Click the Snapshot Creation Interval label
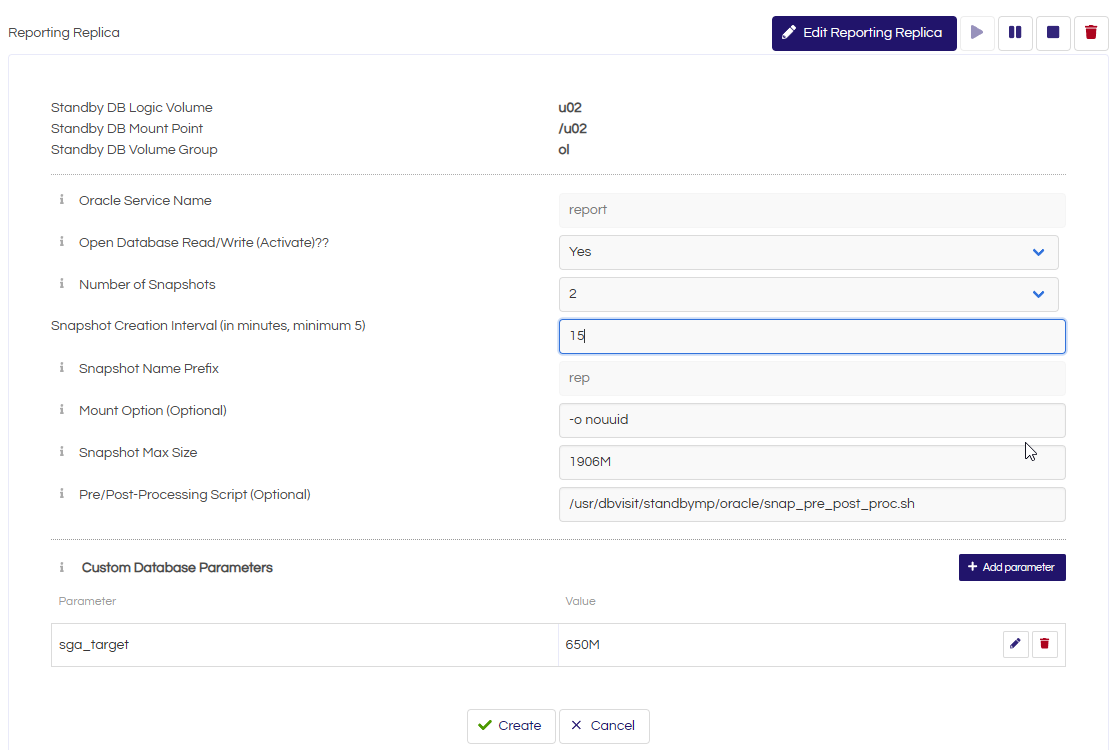This screenshot has width=1119, height=750. click(x=208, y=326)
